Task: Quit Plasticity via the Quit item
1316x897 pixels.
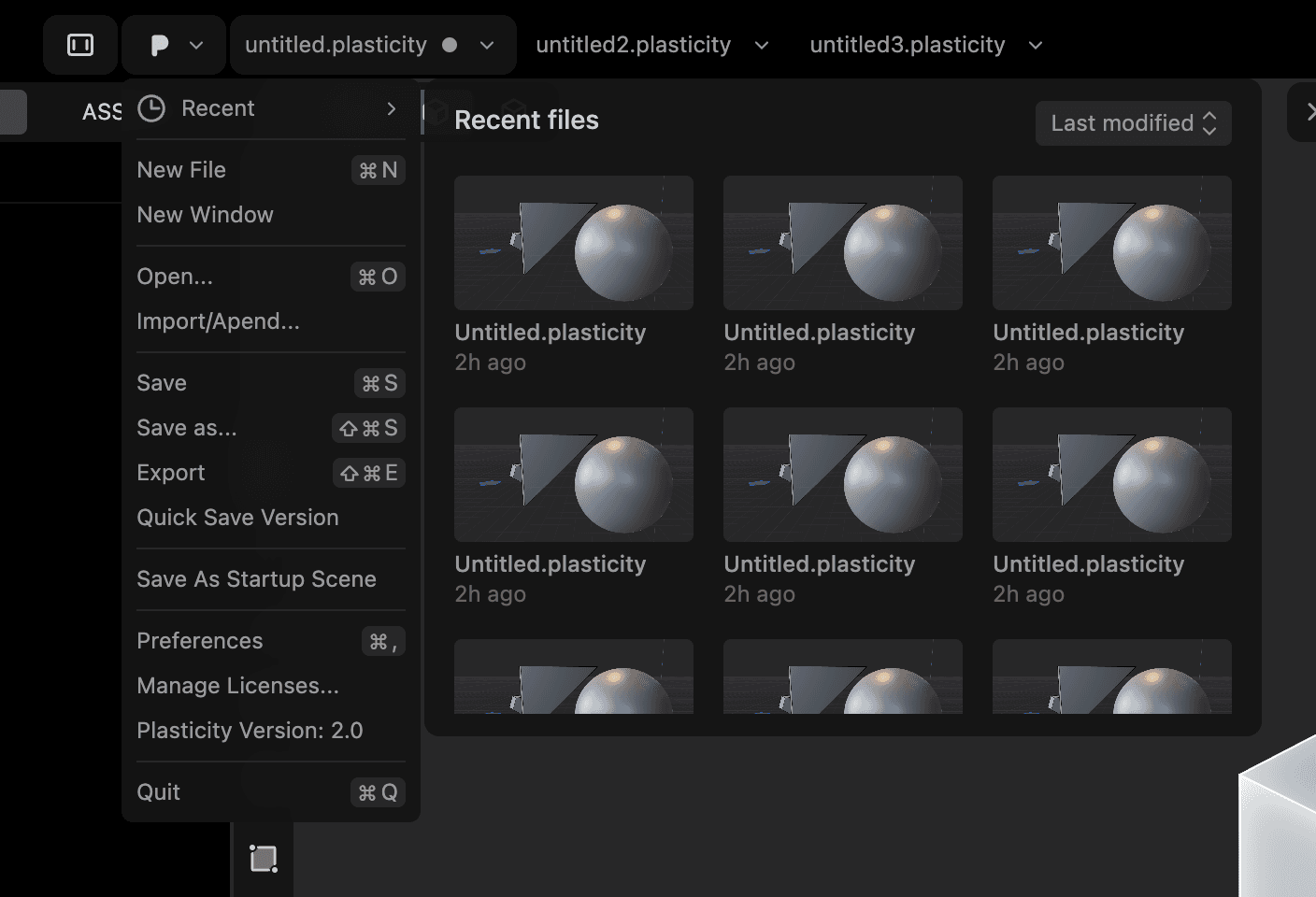Action: (159, 792)
